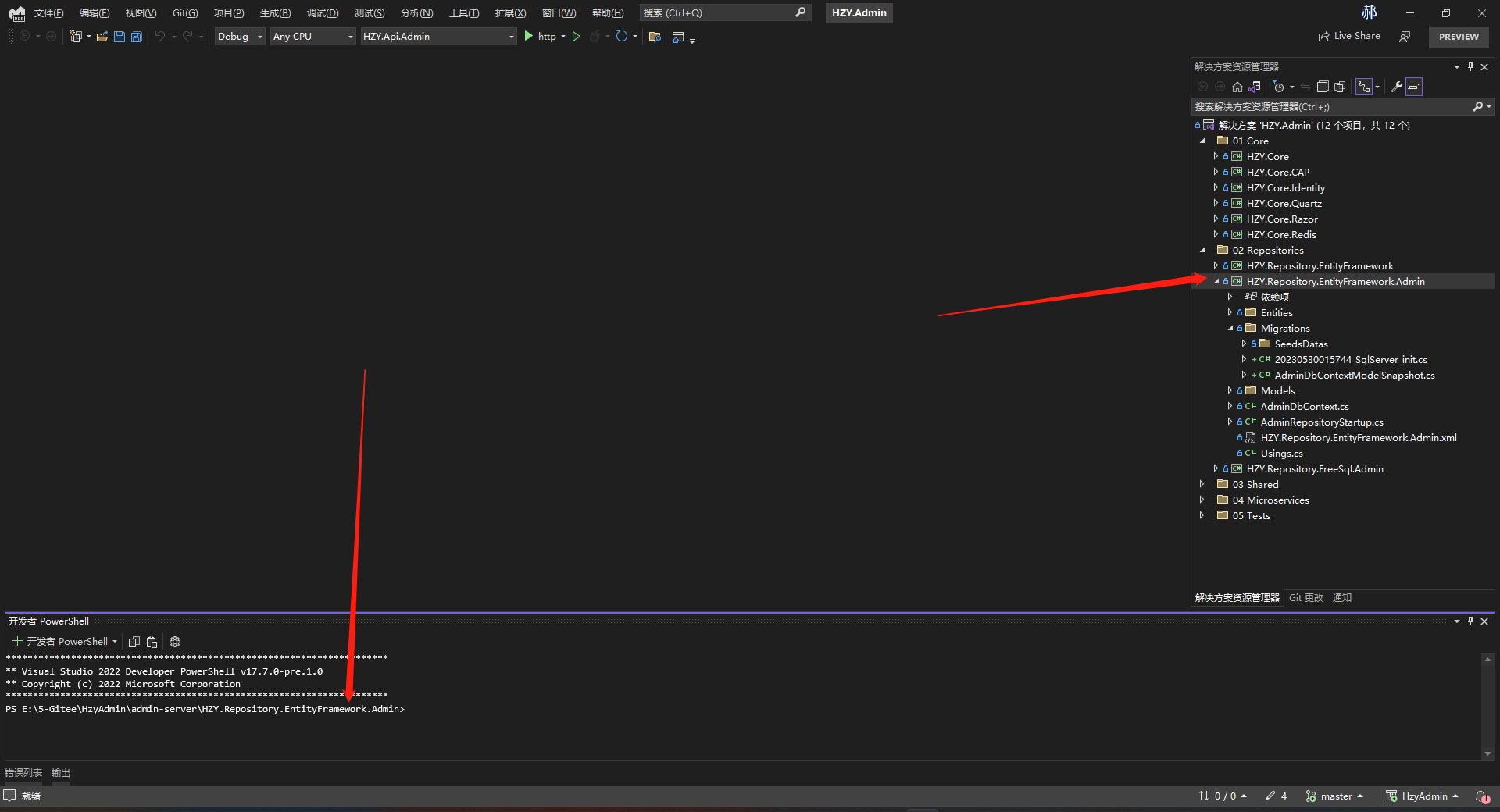Screen dimensions: 1500x812
Task: Start debugging with green http play button
Action: click(529, 36)
